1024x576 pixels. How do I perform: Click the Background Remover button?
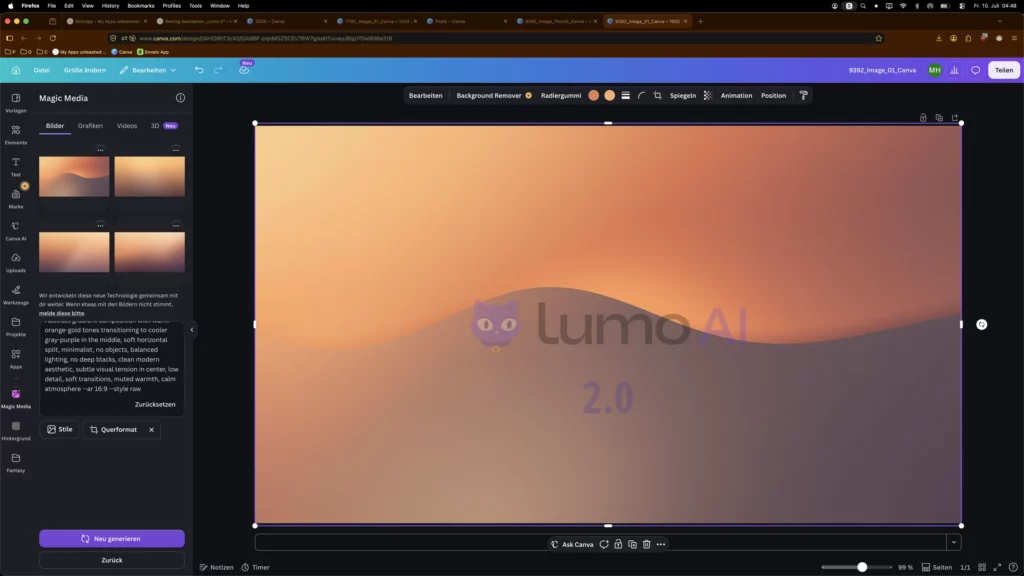pos(494,95)
